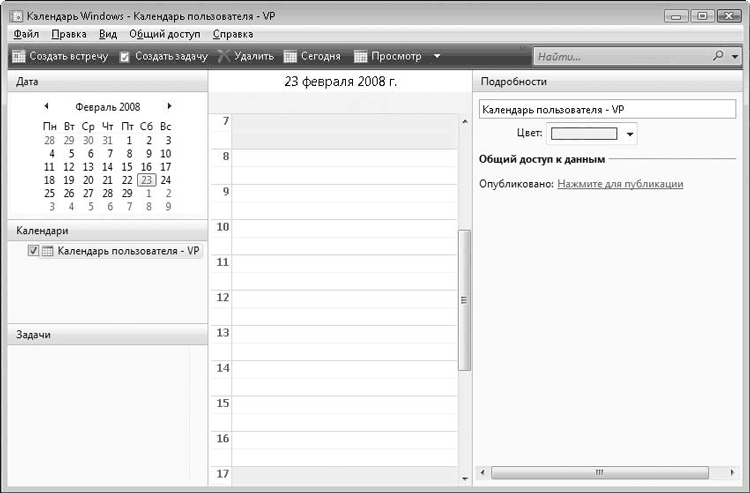This screenshot has height=493, width=750.
Task: Click the Дата panel header
Action: [108, 81]
